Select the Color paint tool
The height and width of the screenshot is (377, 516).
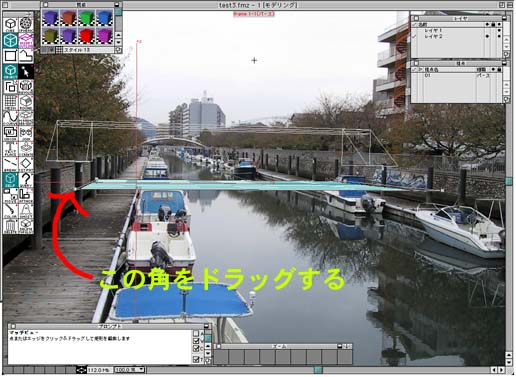(11, 211)
